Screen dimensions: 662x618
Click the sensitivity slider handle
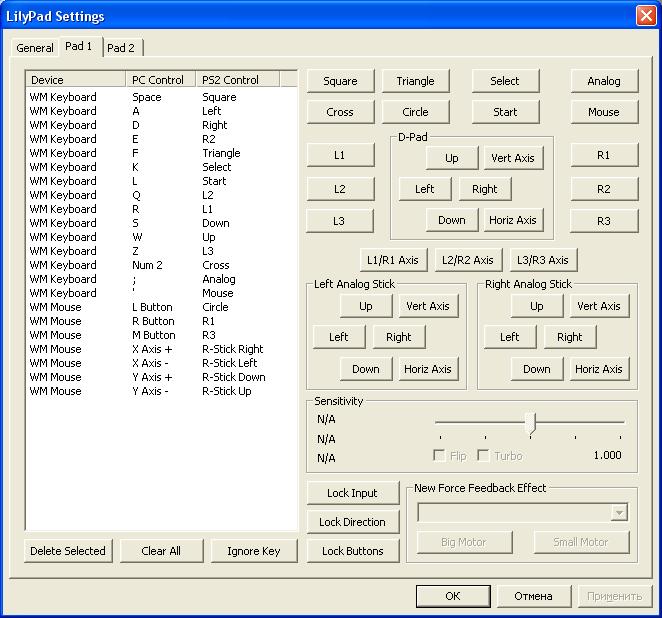pyautogui.click(x=530, y=422)
